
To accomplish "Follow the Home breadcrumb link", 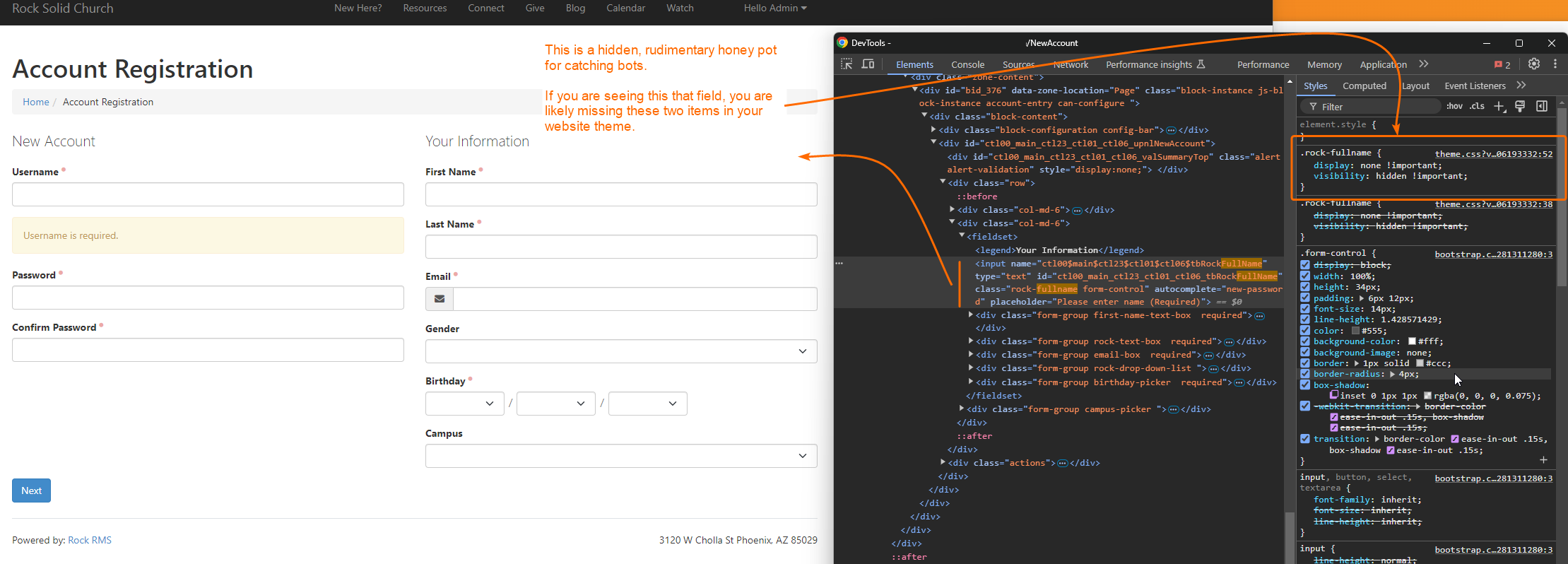I will click(36, 102).
